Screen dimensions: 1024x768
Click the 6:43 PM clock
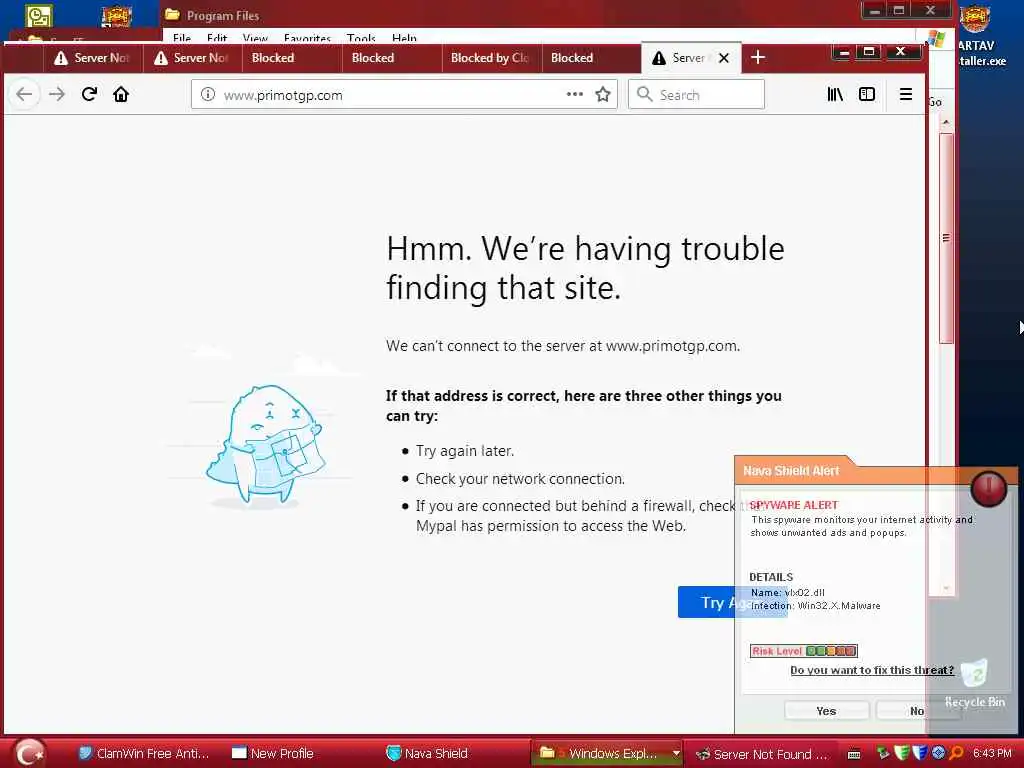992,753
